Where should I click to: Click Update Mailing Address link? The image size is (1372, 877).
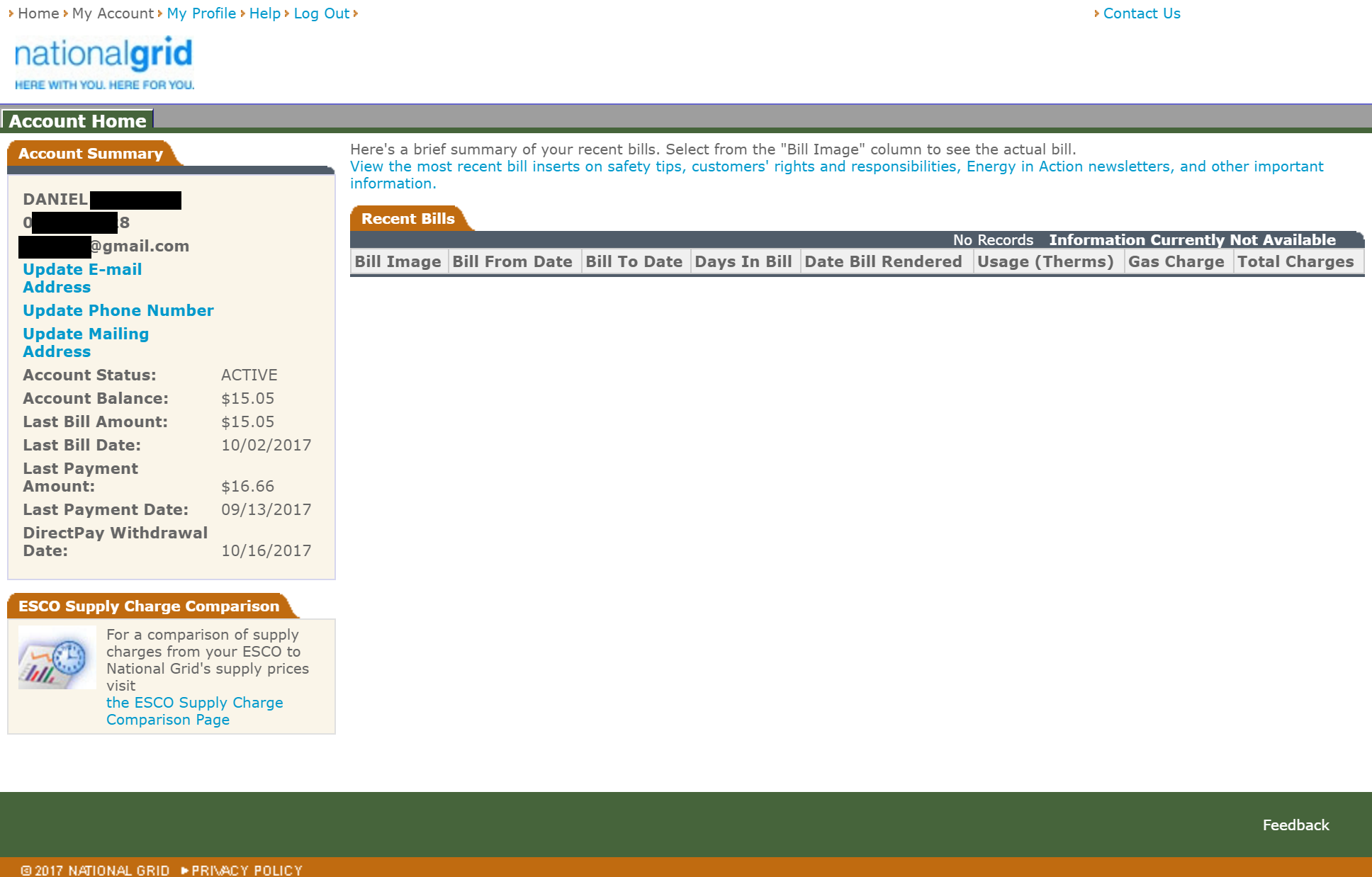[x=86, y=343]
